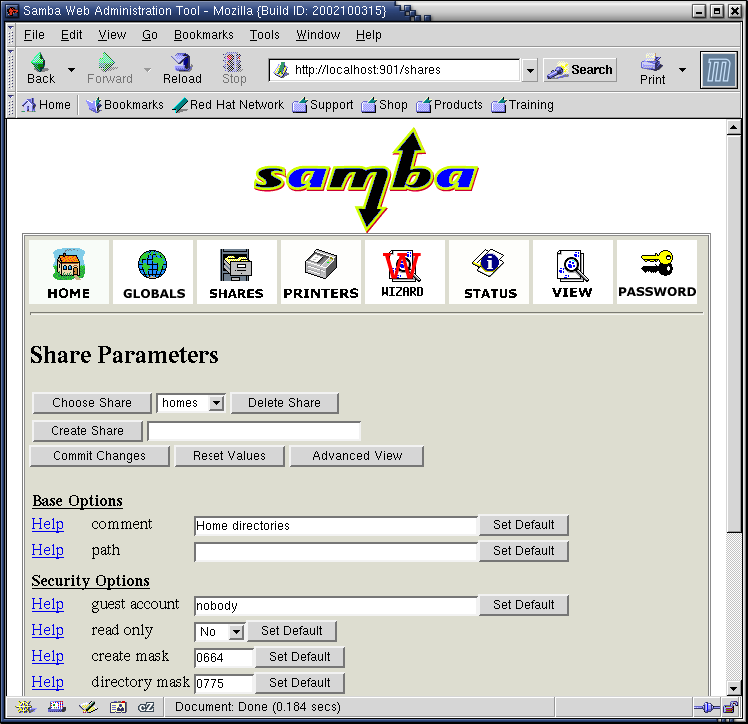Image resolution: width=748 pixels, height=724 pixels.
Task: Open the PRINTERS icon
Action: (x=321, y=272)
